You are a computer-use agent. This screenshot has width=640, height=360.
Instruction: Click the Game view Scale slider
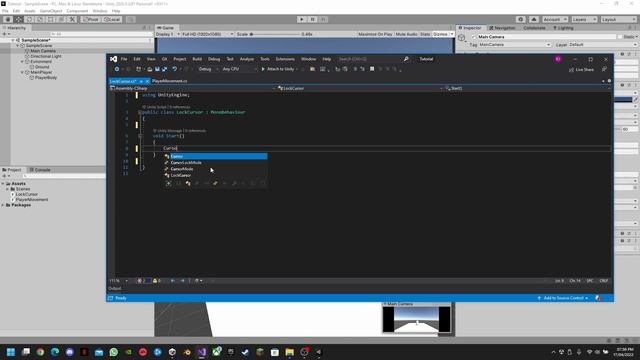point(275,34)
